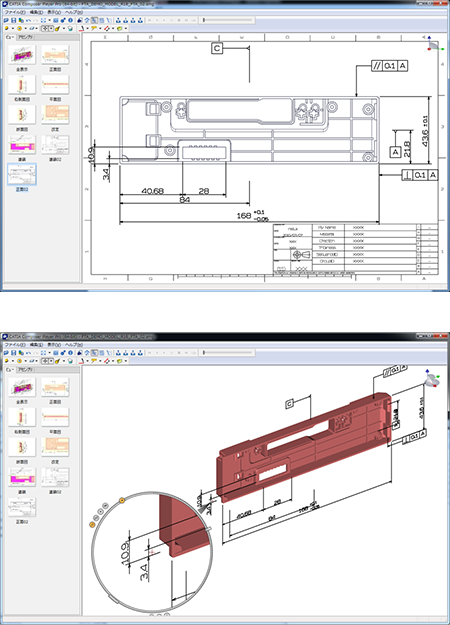
Task: Open the ファイル menu in lower window
Action: 15,345
